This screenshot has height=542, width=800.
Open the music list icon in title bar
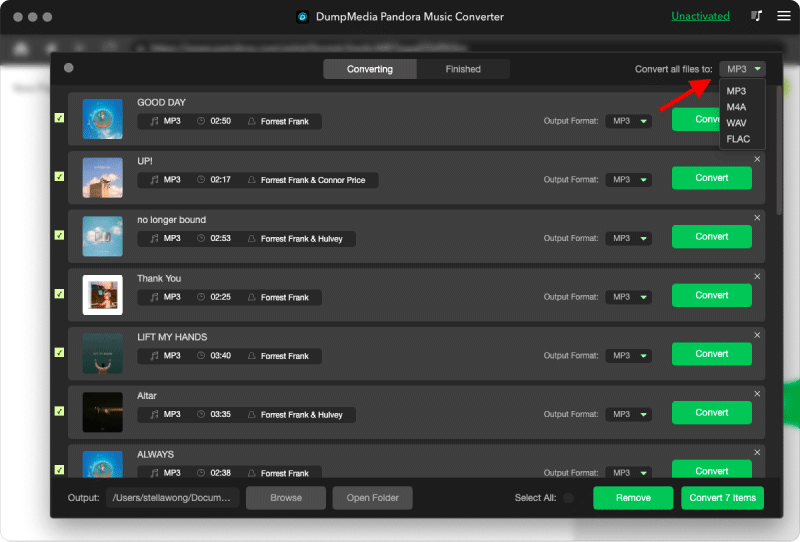point(757,16)
